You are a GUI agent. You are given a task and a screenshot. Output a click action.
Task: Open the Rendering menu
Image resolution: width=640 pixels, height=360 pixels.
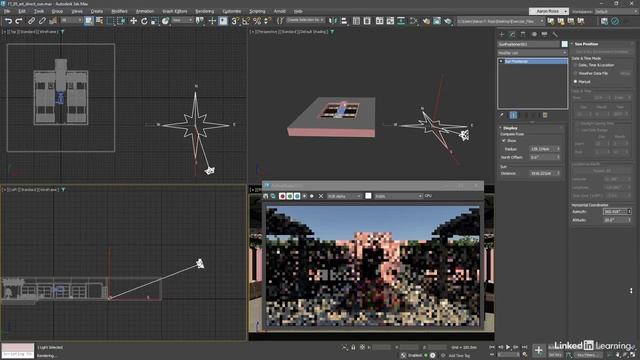click(204, 11)
